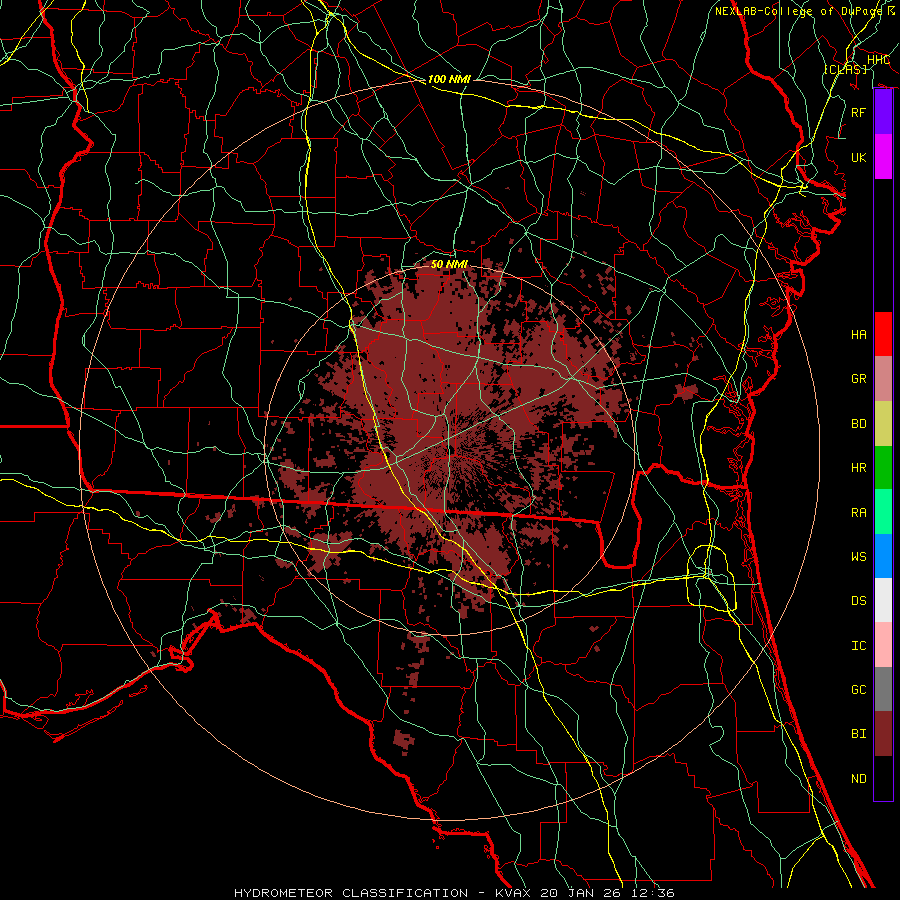The height and width of the screenshot is (900, 900).
Task: Click the BD legend label
Action: click(x=859, y=424)
